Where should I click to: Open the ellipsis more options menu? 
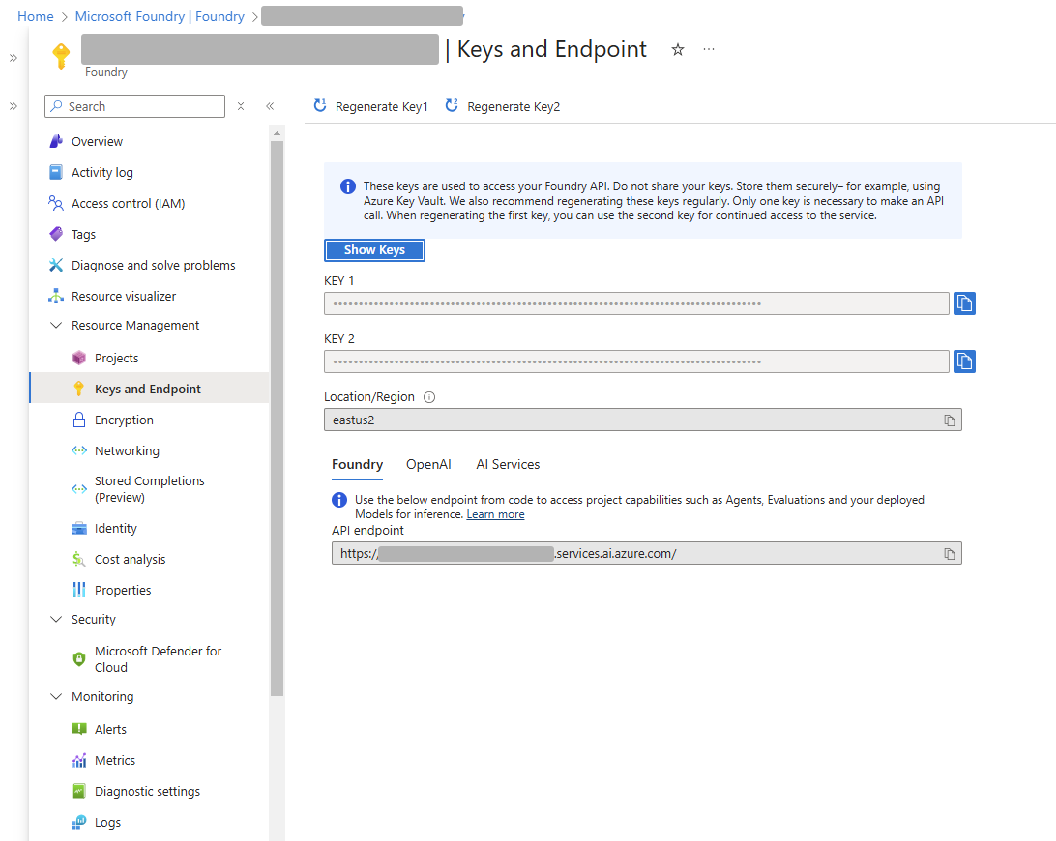click(x=708, y=49)
